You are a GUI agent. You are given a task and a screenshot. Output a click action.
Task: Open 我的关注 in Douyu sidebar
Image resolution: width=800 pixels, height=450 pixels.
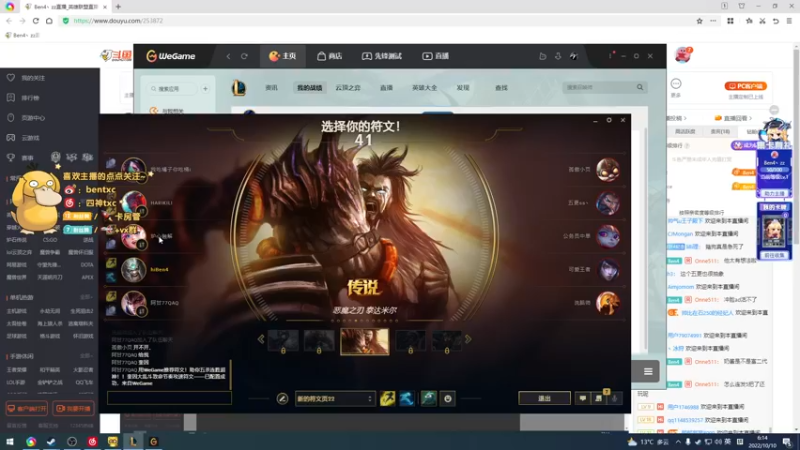(x=33, y=78)
